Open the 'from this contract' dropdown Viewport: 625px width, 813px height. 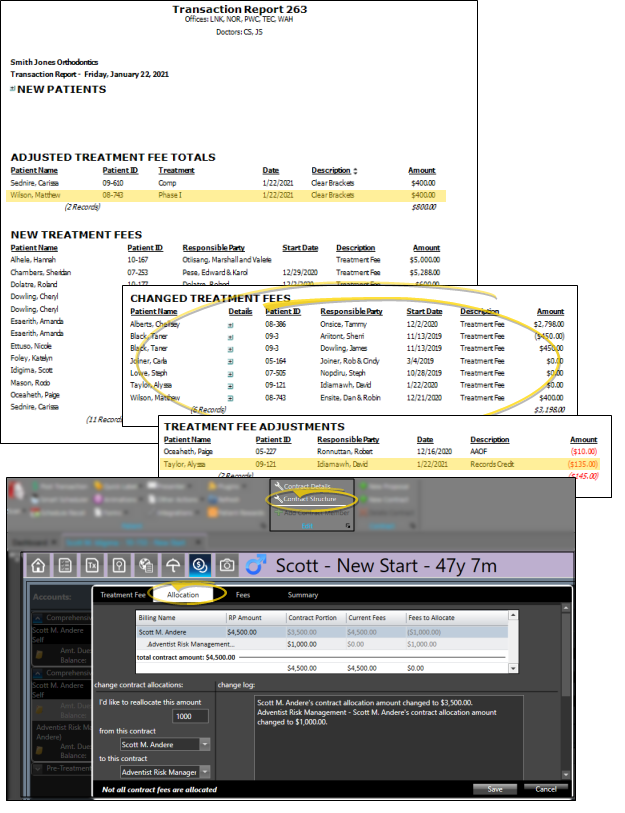(205, 744)
